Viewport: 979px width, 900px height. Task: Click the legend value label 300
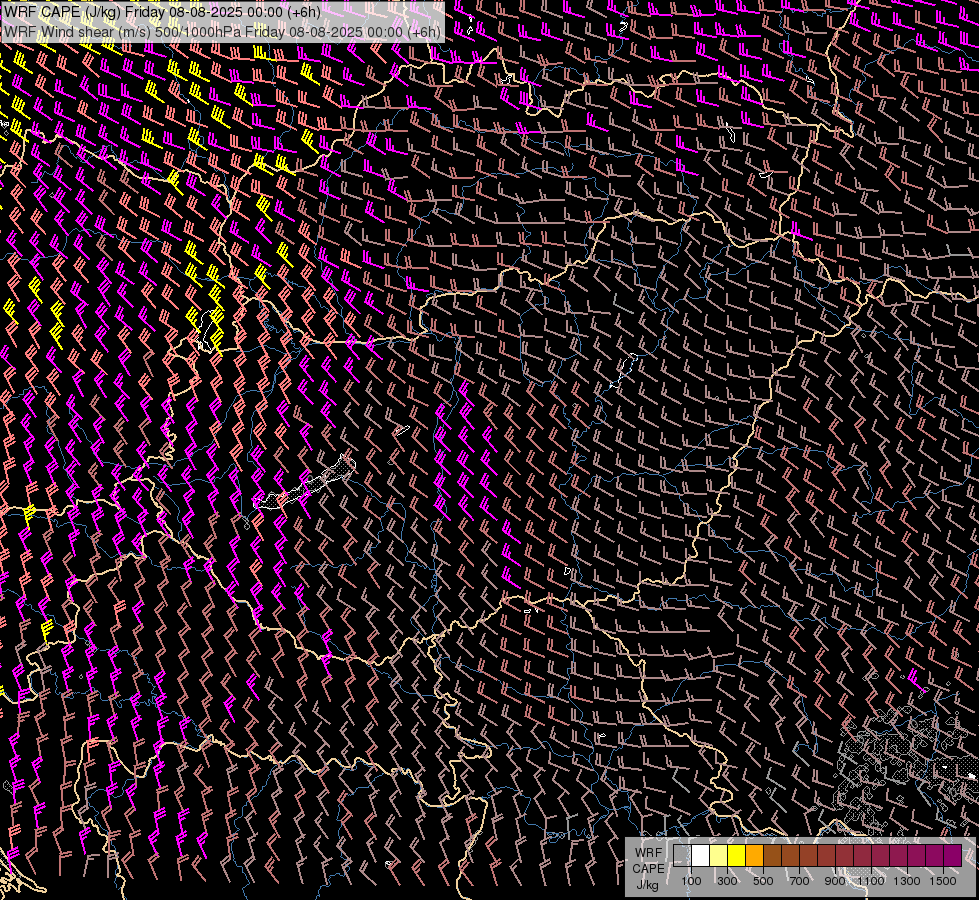(727, 881)
